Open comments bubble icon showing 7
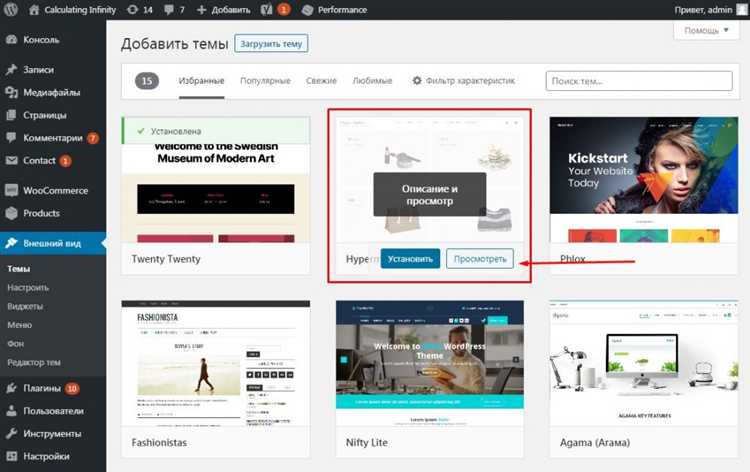The height and width of the screenshot is (472, 750). coord(168,10)
